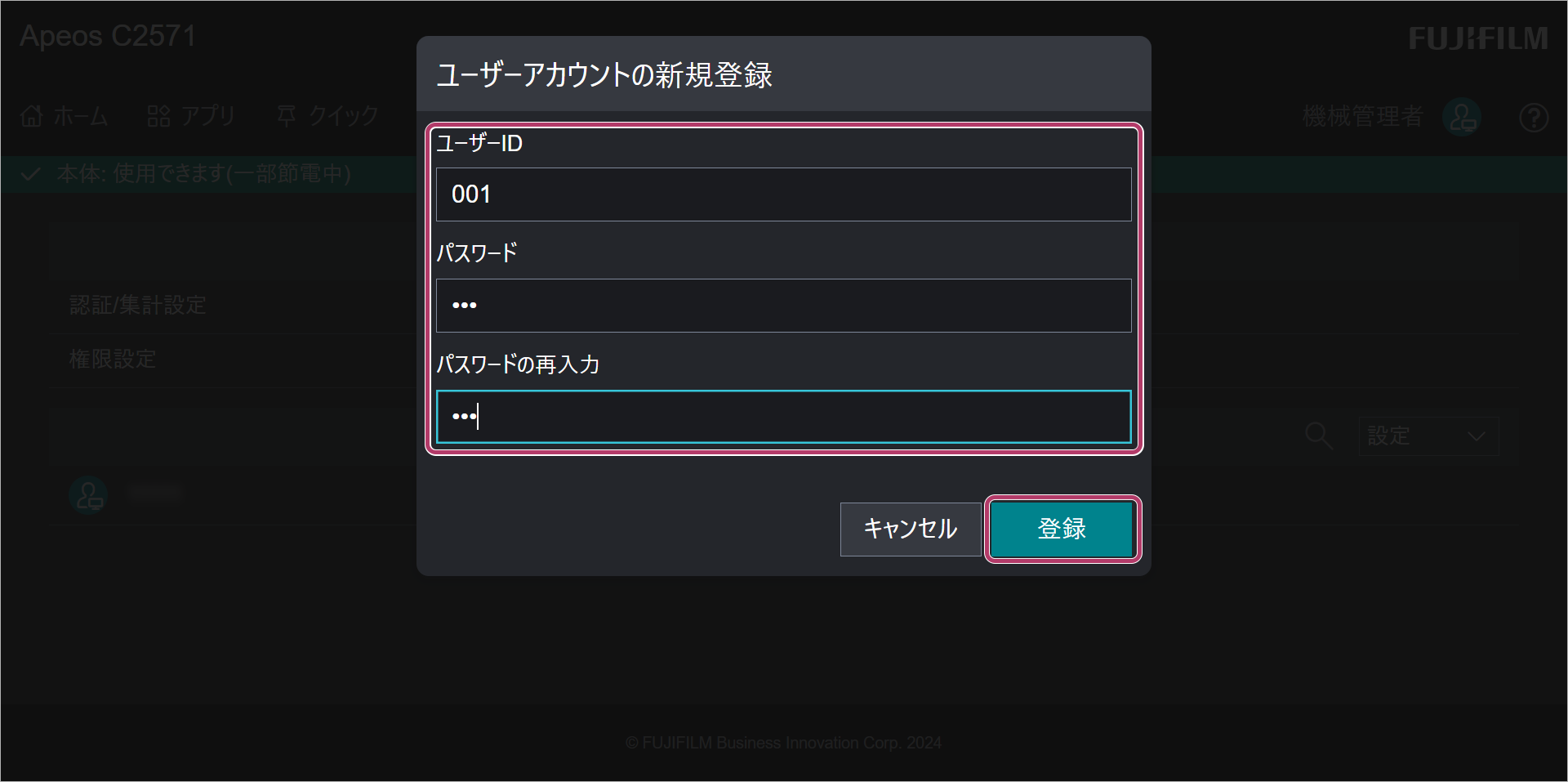This screenshot has width=1568, height=782.
Task: Click the キャンセル button
Action: (x=911, y=529)
